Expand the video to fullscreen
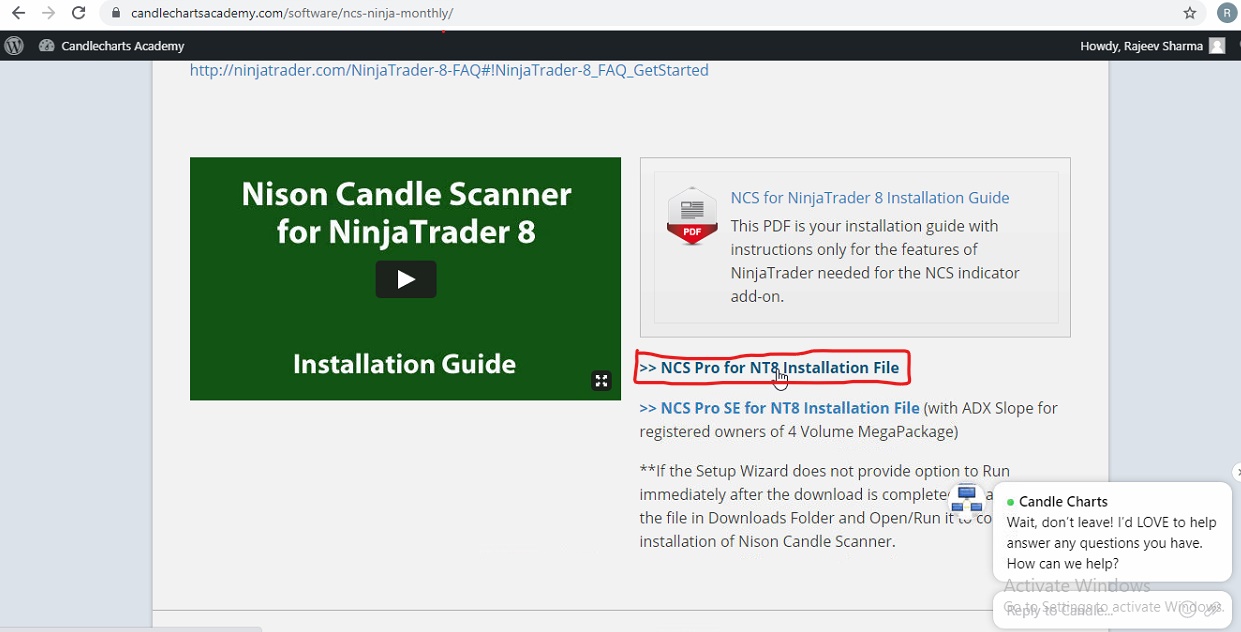The height and width of the screenshot is (632, 1241). pyautogui.click(x=601, y=380)
